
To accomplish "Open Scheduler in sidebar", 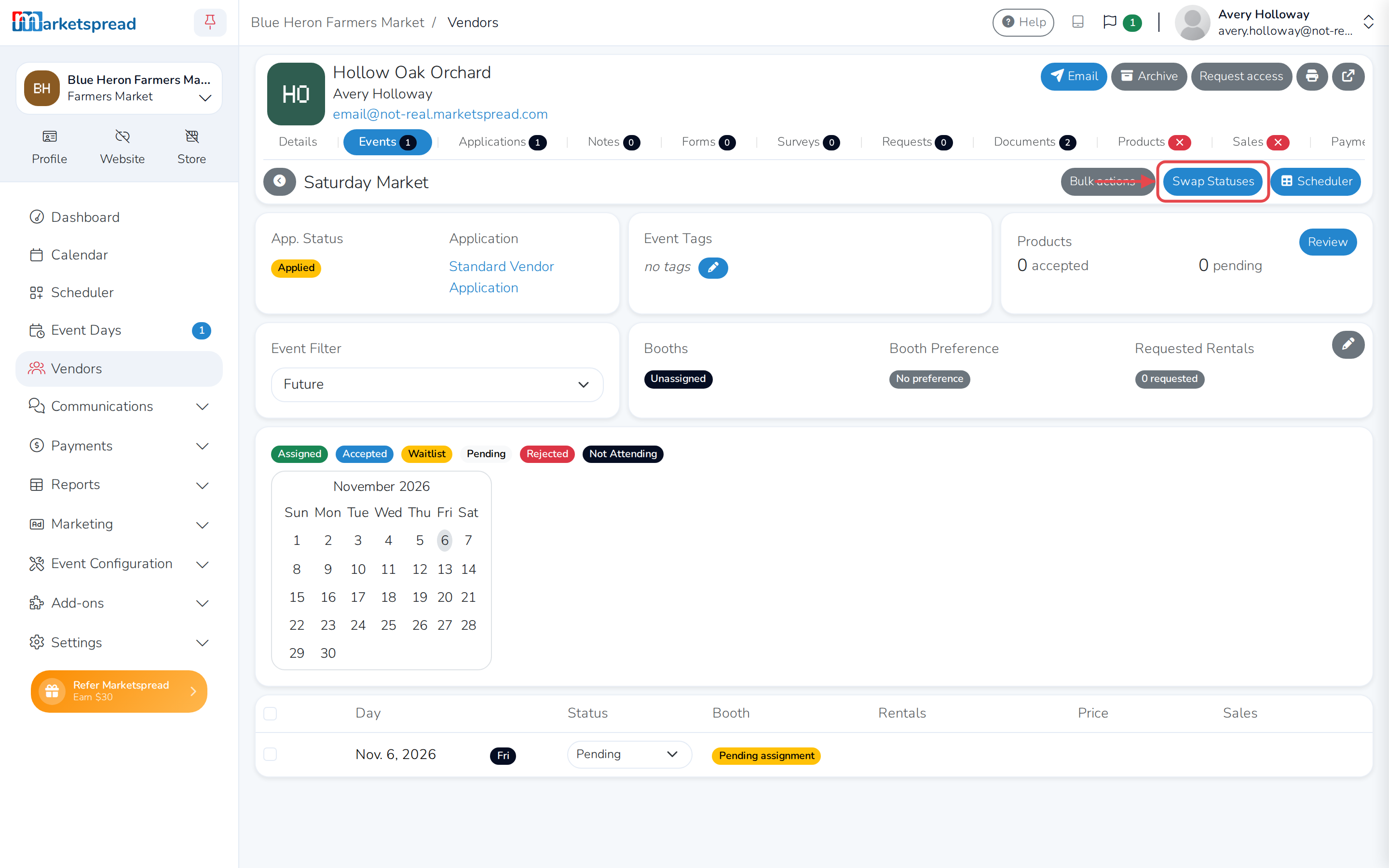I will [x=120, y=293].
